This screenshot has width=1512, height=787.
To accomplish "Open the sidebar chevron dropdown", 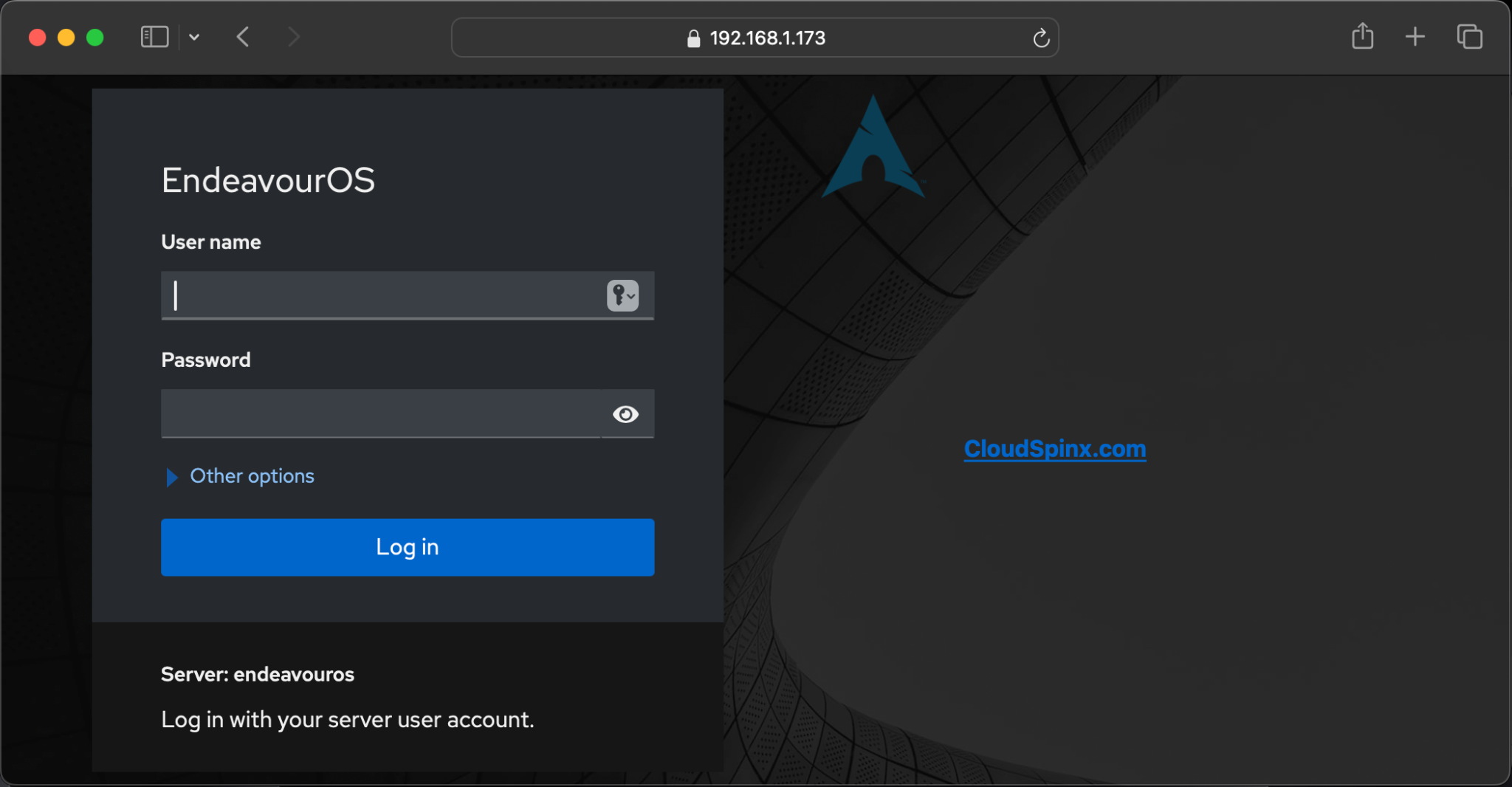I will coord(195,36).
